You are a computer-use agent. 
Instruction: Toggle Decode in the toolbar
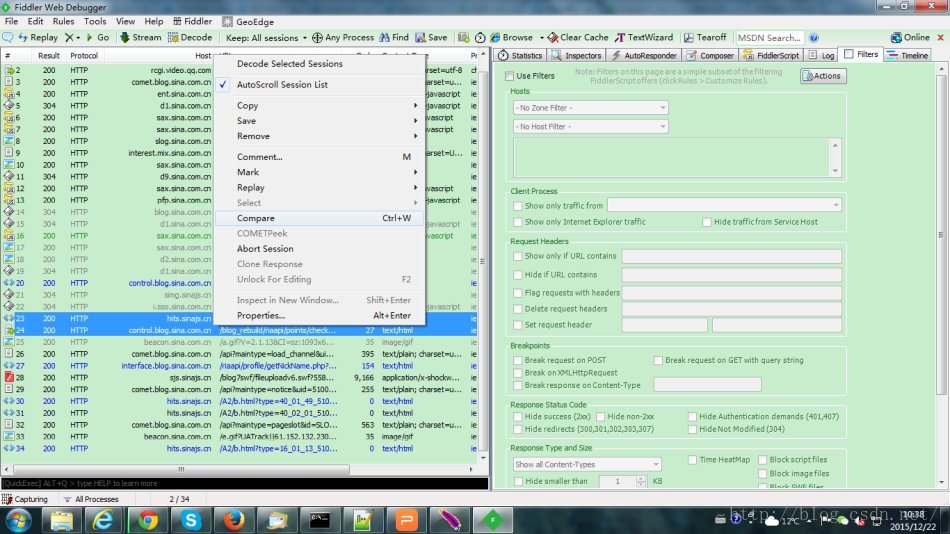pos(190,38)
